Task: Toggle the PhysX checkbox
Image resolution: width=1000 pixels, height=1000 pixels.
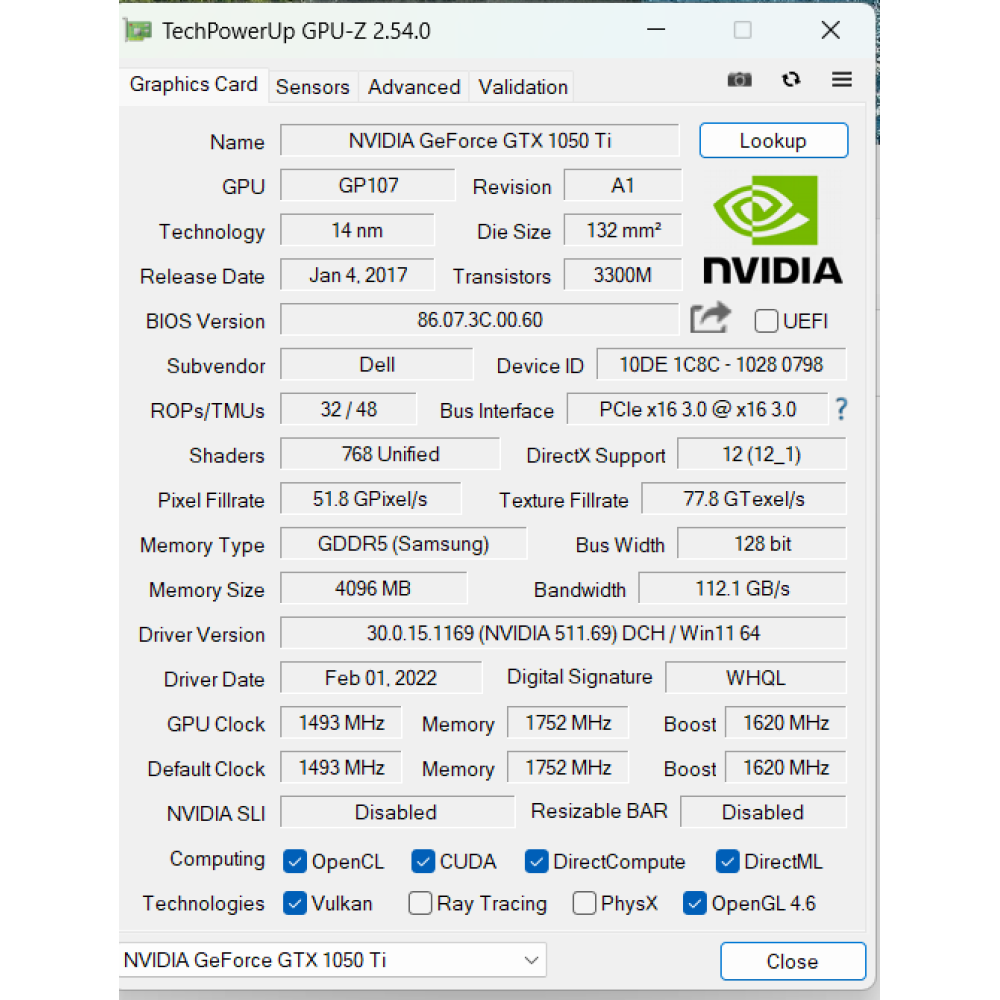Action: 584,903
